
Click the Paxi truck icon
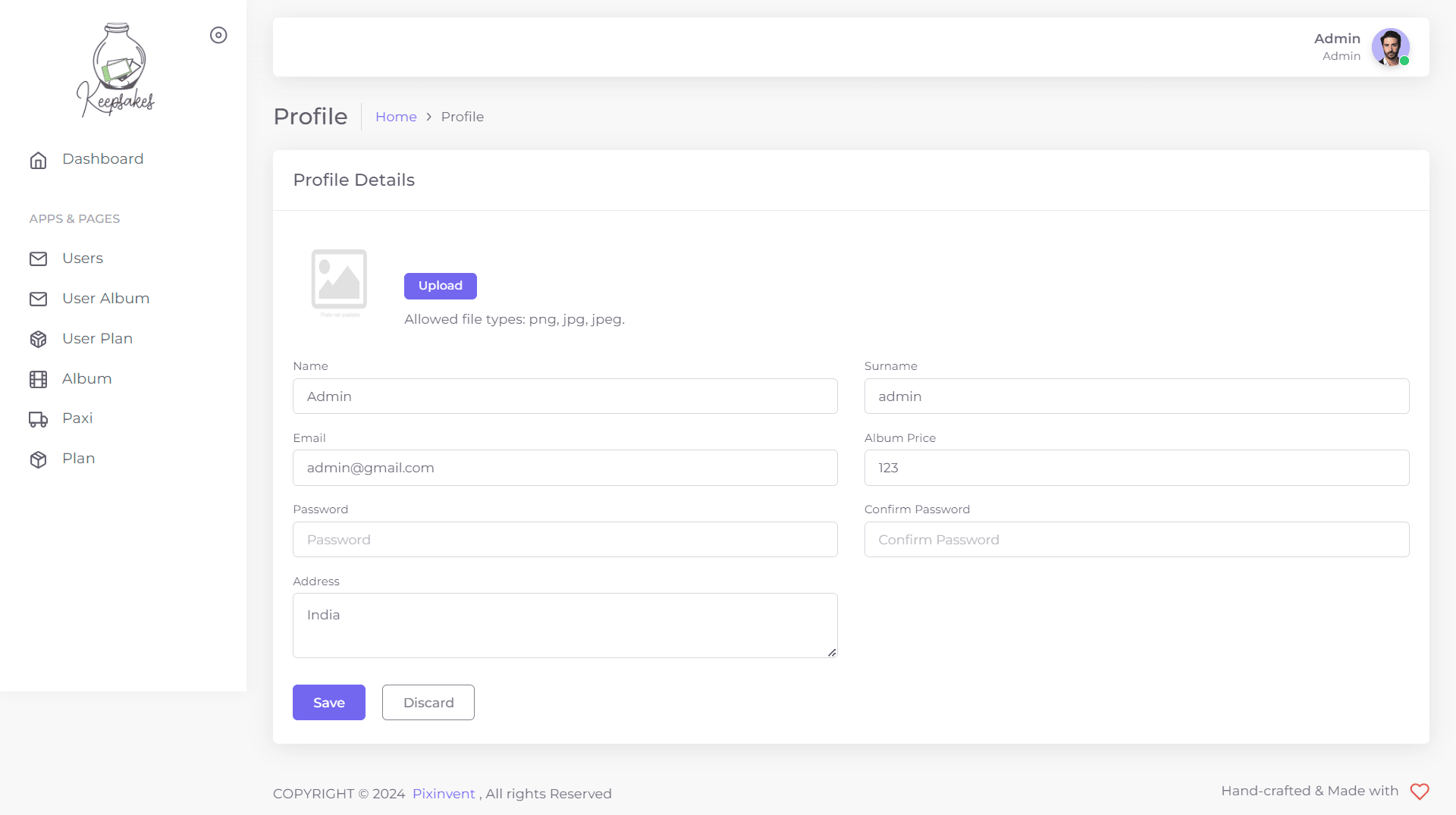38,419
